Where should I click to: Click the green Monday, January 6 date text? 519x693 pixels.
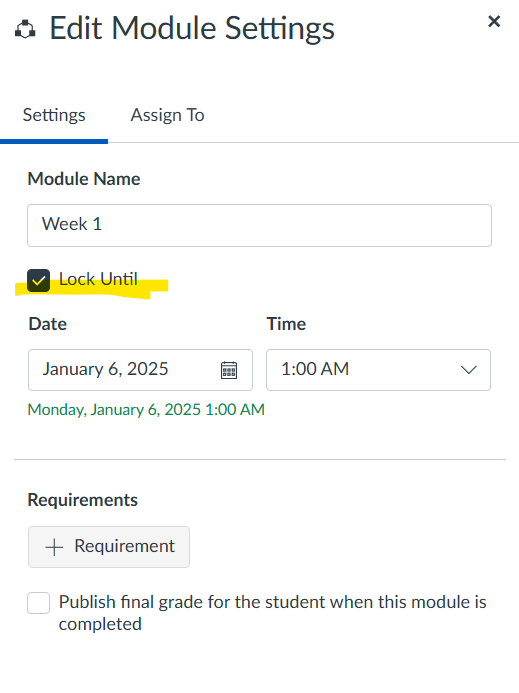click(x=146, y=410)
